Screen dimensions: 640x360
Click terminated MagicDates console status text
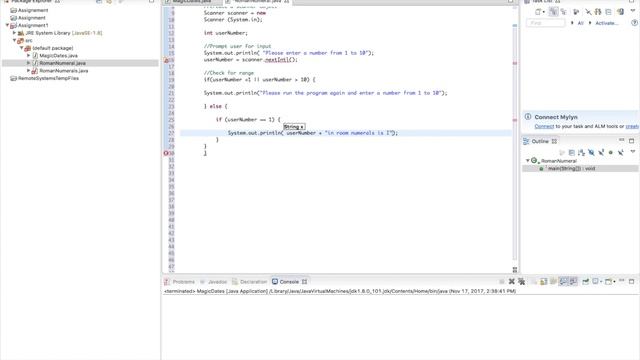(x=340, y=291)
